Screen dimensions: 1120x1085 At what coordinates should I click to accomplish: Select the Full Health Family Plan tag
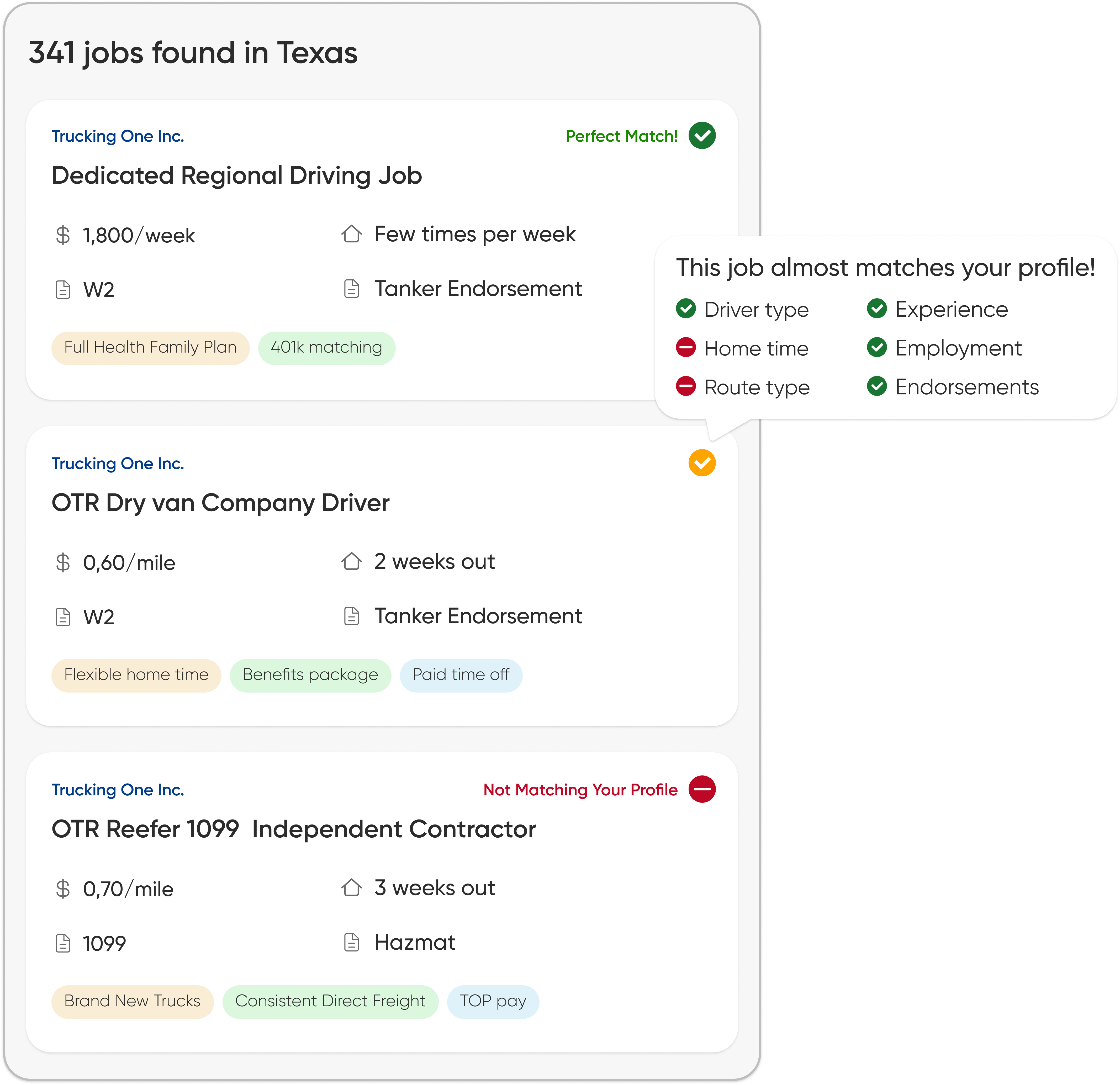click(x=150, y=347)
